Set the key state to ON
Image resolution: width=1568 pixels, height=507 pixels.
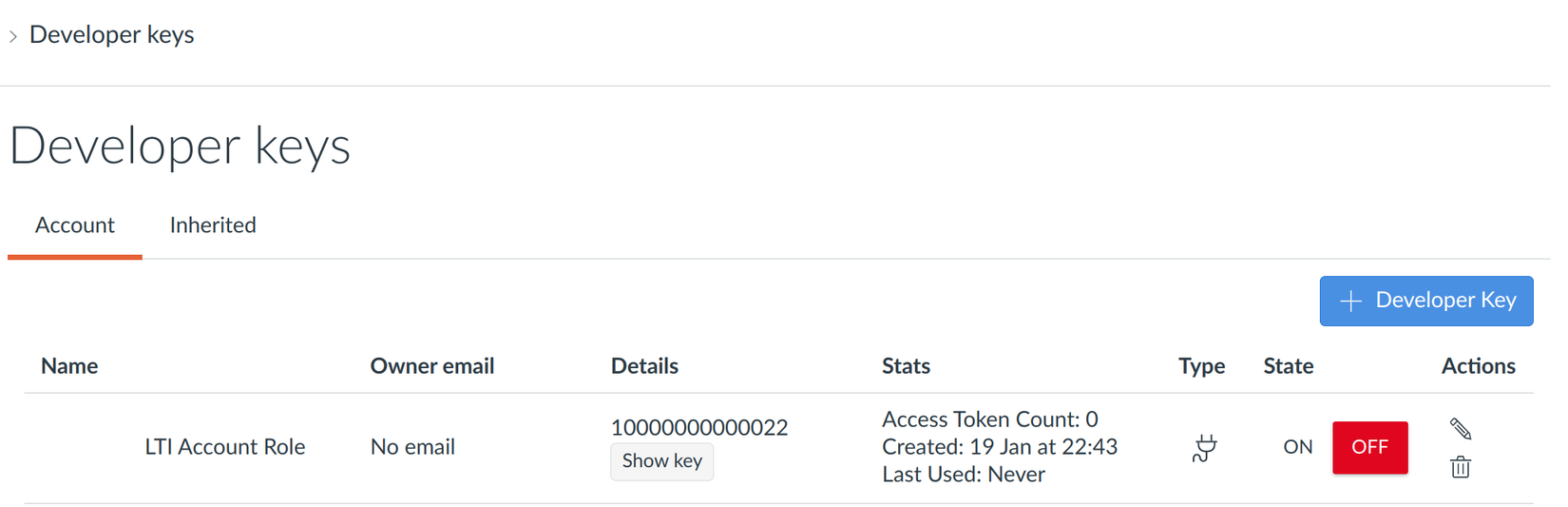point(1297,447)
